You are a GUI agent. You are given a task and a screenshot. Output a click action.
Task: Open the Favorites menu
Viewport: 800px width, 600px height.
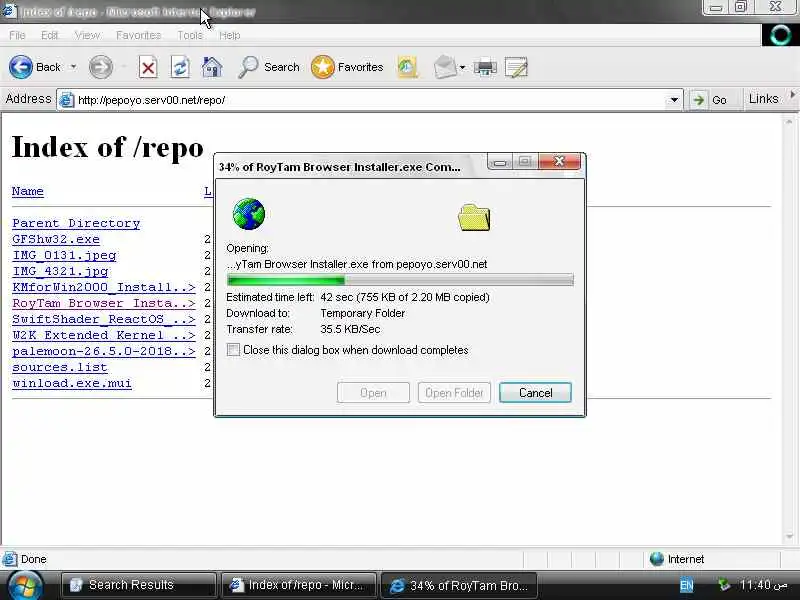click(x=138, y=35)
